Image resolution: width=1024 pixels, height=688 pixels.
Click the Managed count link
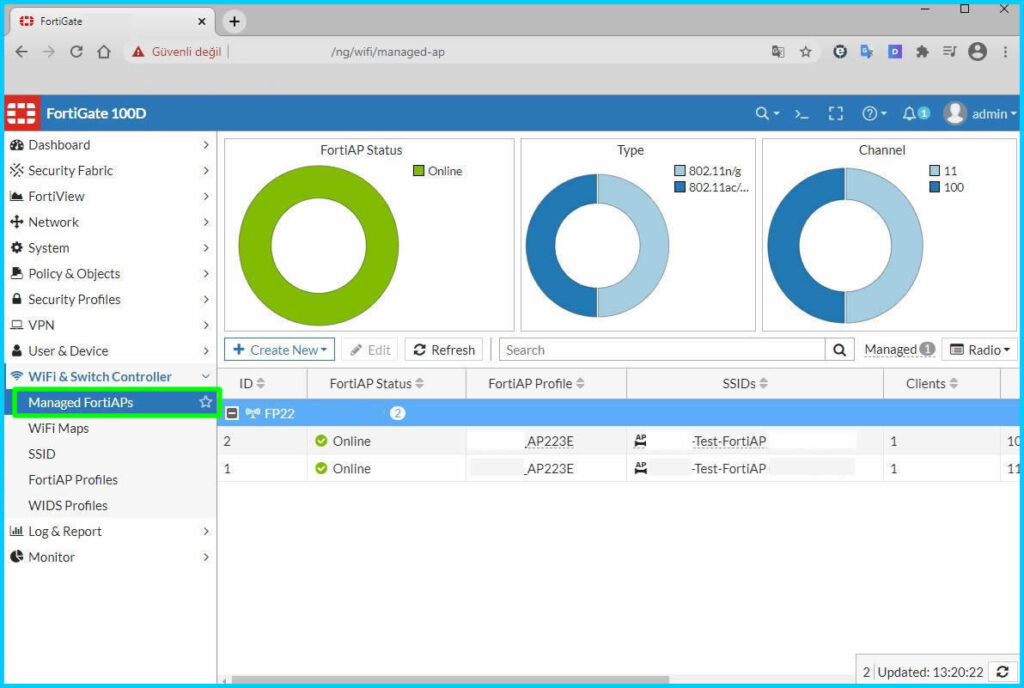pyautogui.click(x=899, y=350)
